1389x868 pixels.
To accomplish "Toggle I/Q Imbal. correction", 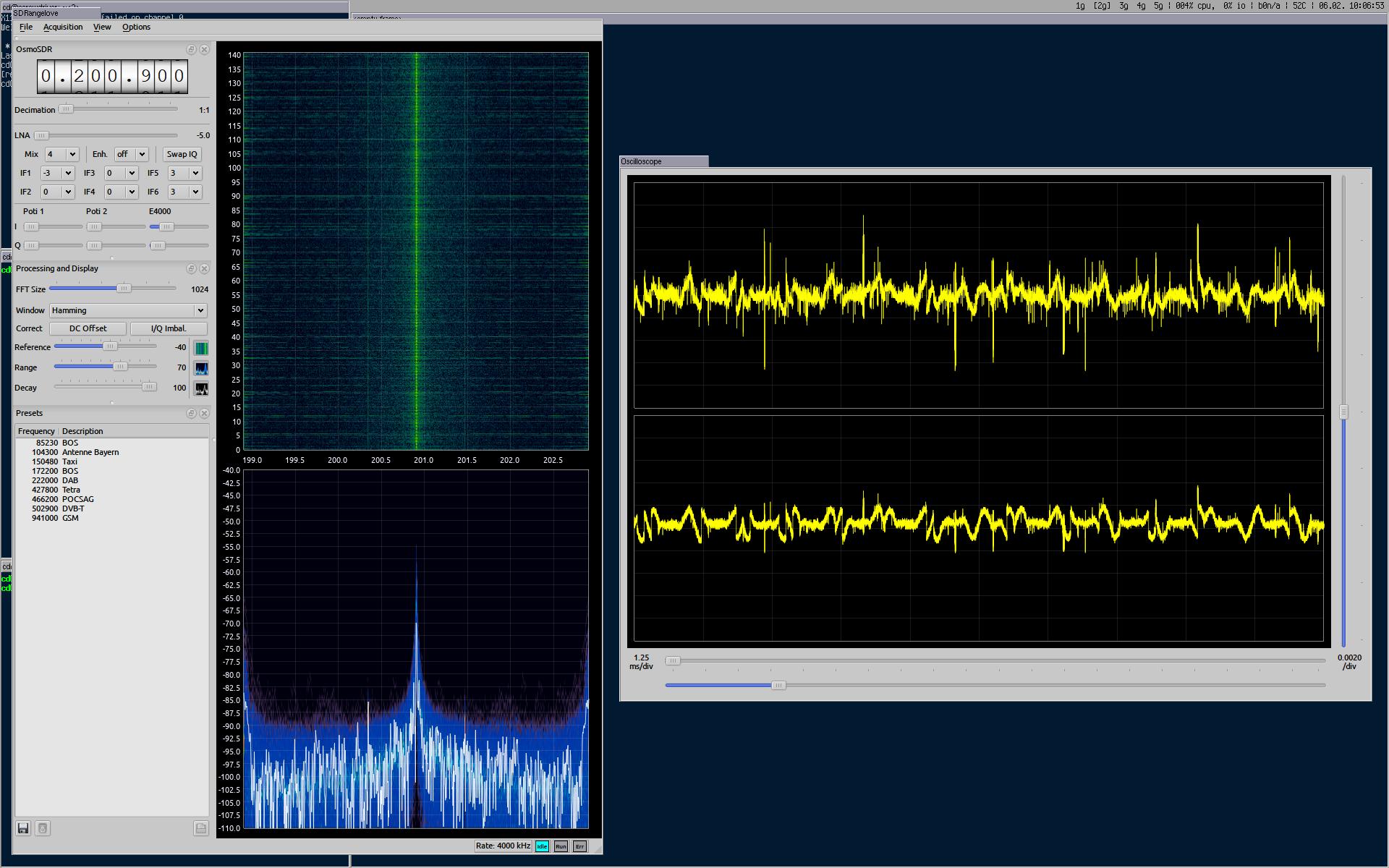I will coord(169,328).
